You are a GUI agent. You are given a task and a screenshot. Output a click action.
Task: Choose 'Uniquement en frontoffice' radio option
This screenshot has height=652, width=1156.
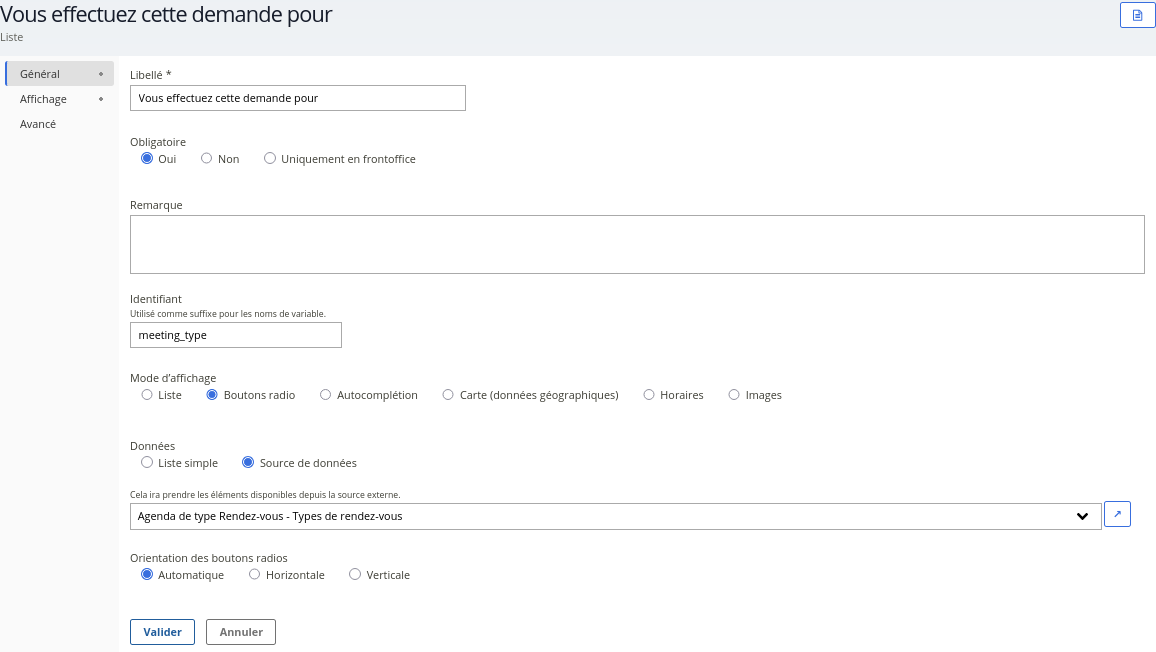[x=270, y=159]
